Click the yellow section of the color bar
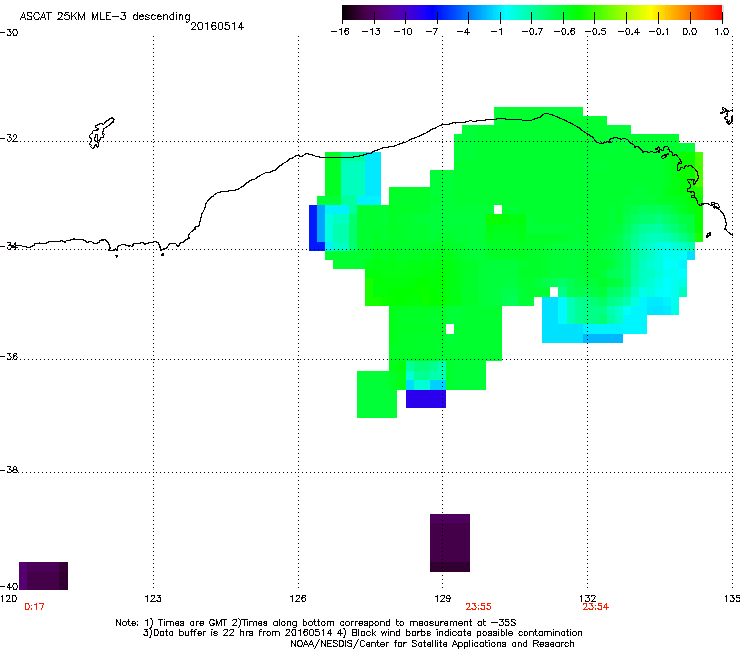This screenshot has width=740, height=650. [654, 12]
